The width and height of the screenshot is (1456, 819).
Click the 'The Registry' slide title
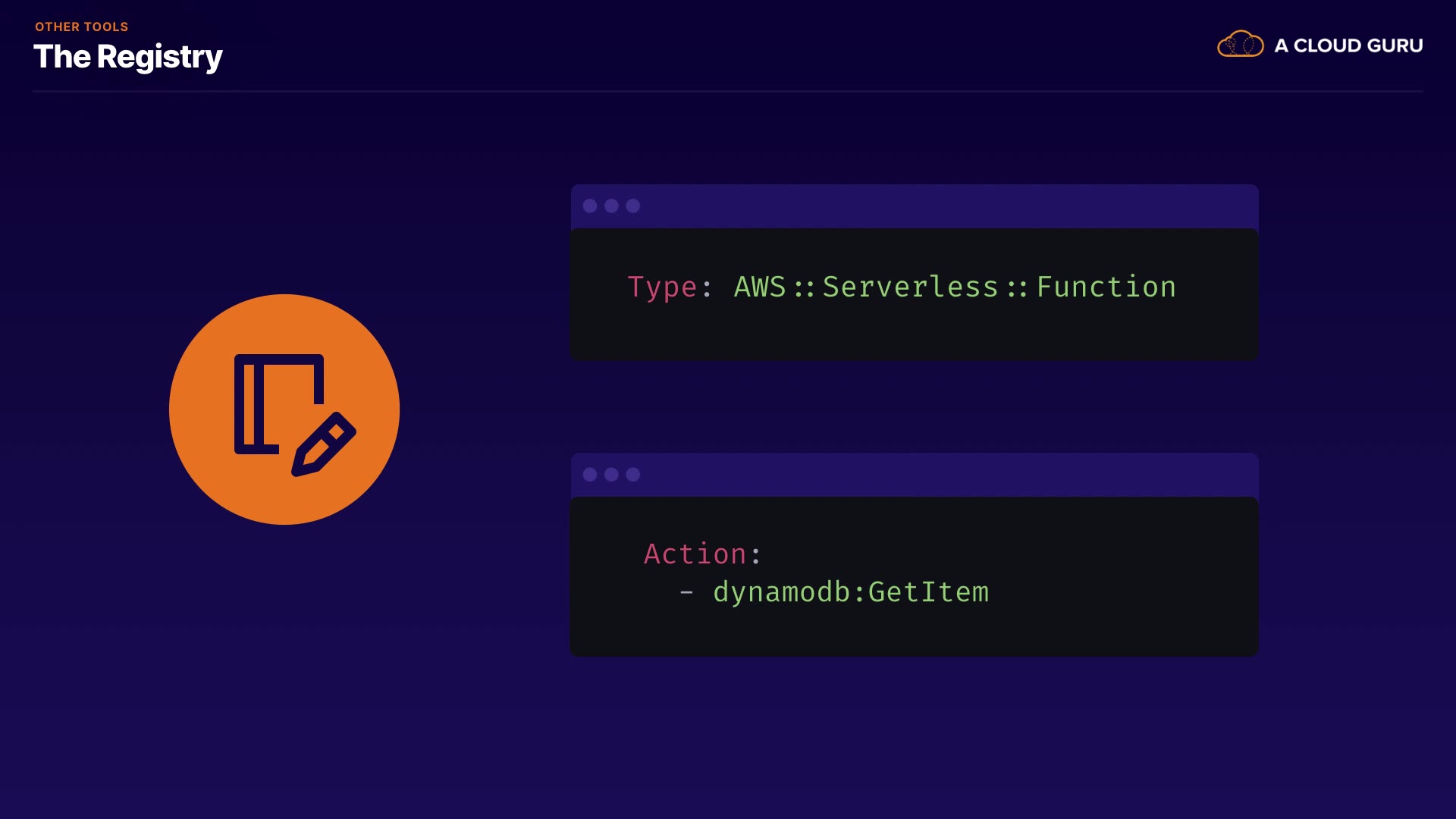127,57
